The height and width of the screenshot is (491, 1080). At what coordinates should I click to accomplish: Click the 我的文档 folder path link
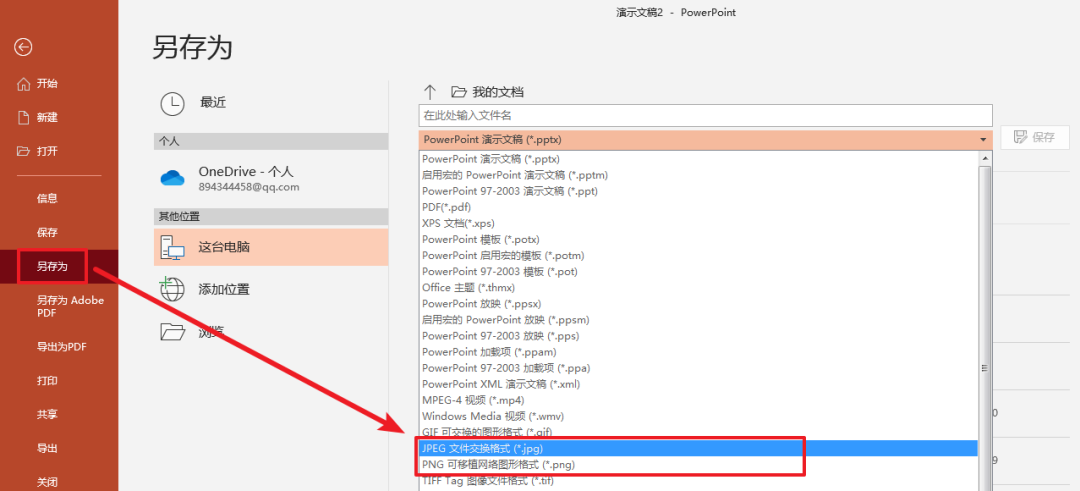(498, 92)
